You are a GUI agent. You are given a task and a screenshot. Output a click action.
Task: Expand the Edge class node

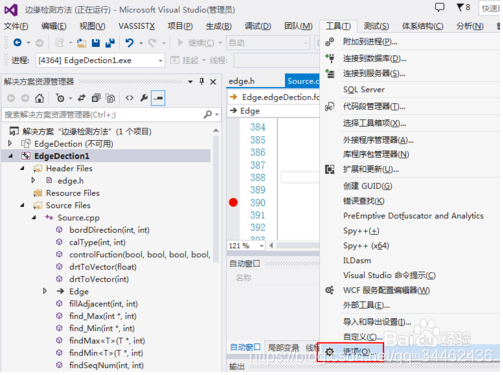pyautogui.click(x=45, y=291)
